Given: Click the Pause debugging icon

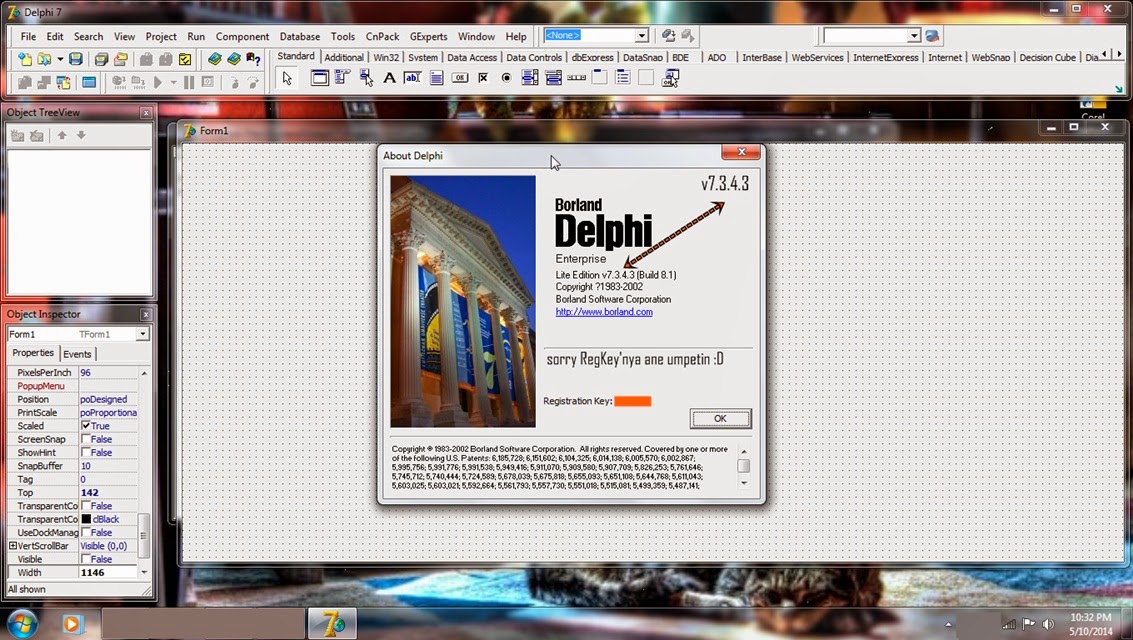Looking at the screenshot, I should [x=188, y=82].
